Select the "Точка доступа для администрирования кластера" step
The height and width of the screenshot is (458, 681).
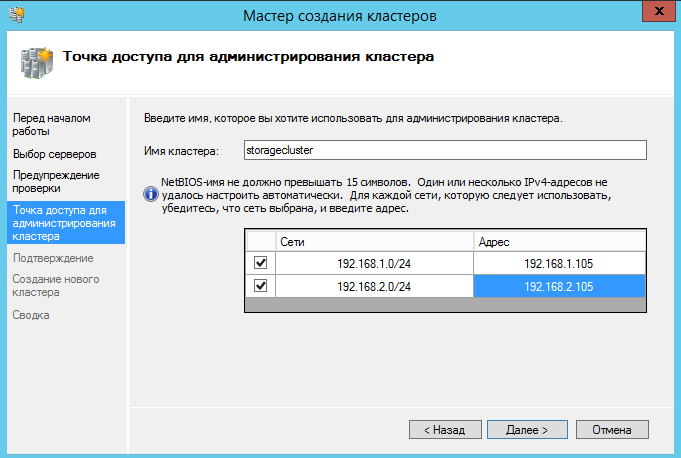tap(60, 223)
